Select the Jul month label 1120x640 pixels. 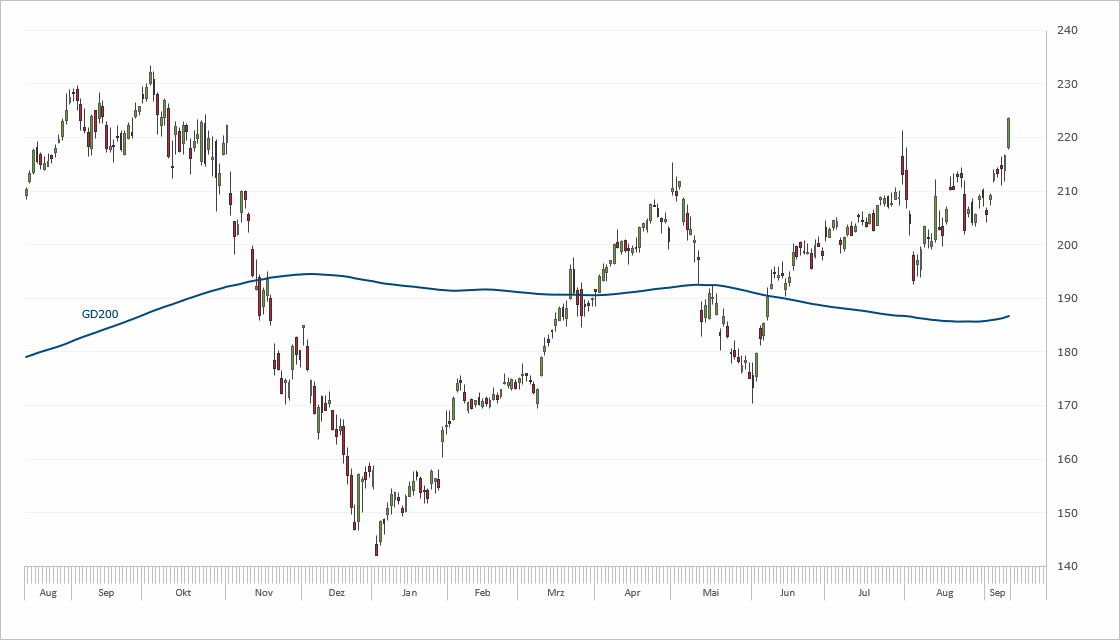(864, 593)
